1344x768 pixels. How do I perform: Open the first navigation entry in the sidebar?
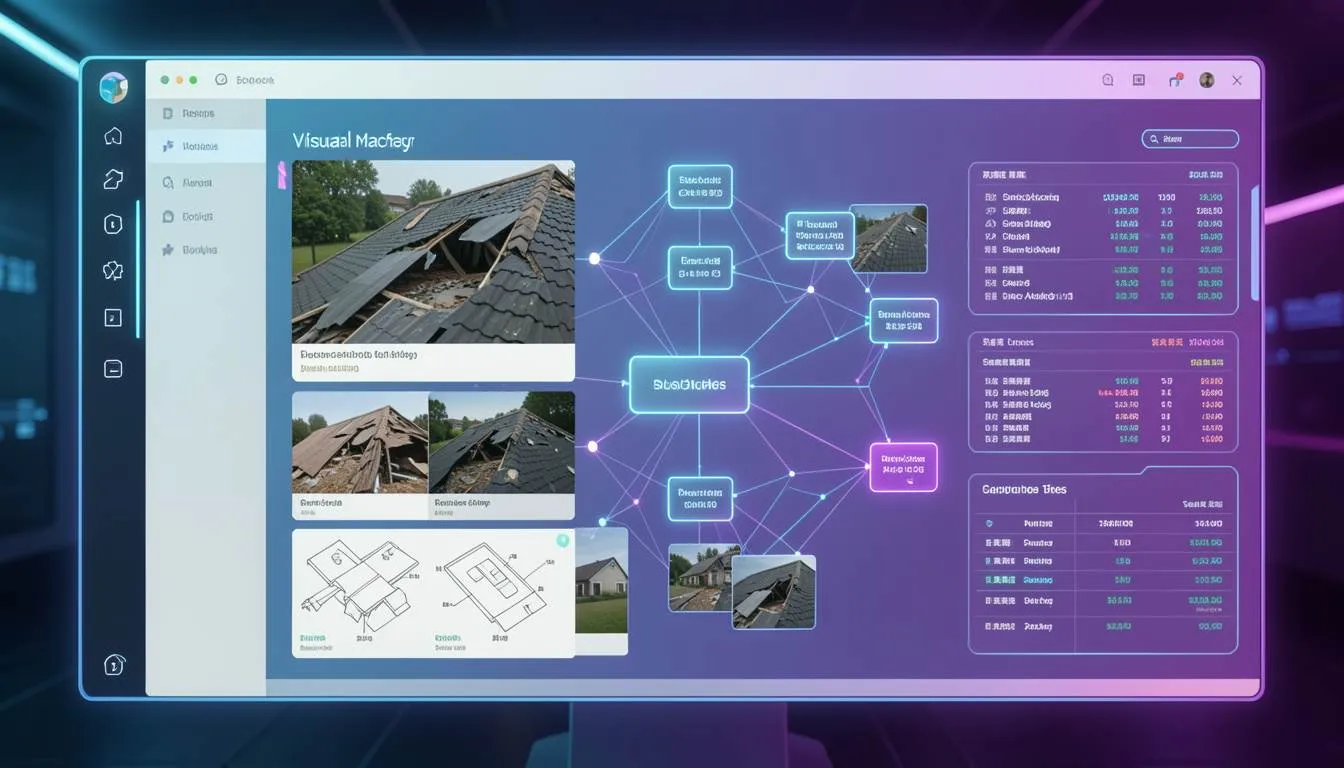[x=205, y=112]
